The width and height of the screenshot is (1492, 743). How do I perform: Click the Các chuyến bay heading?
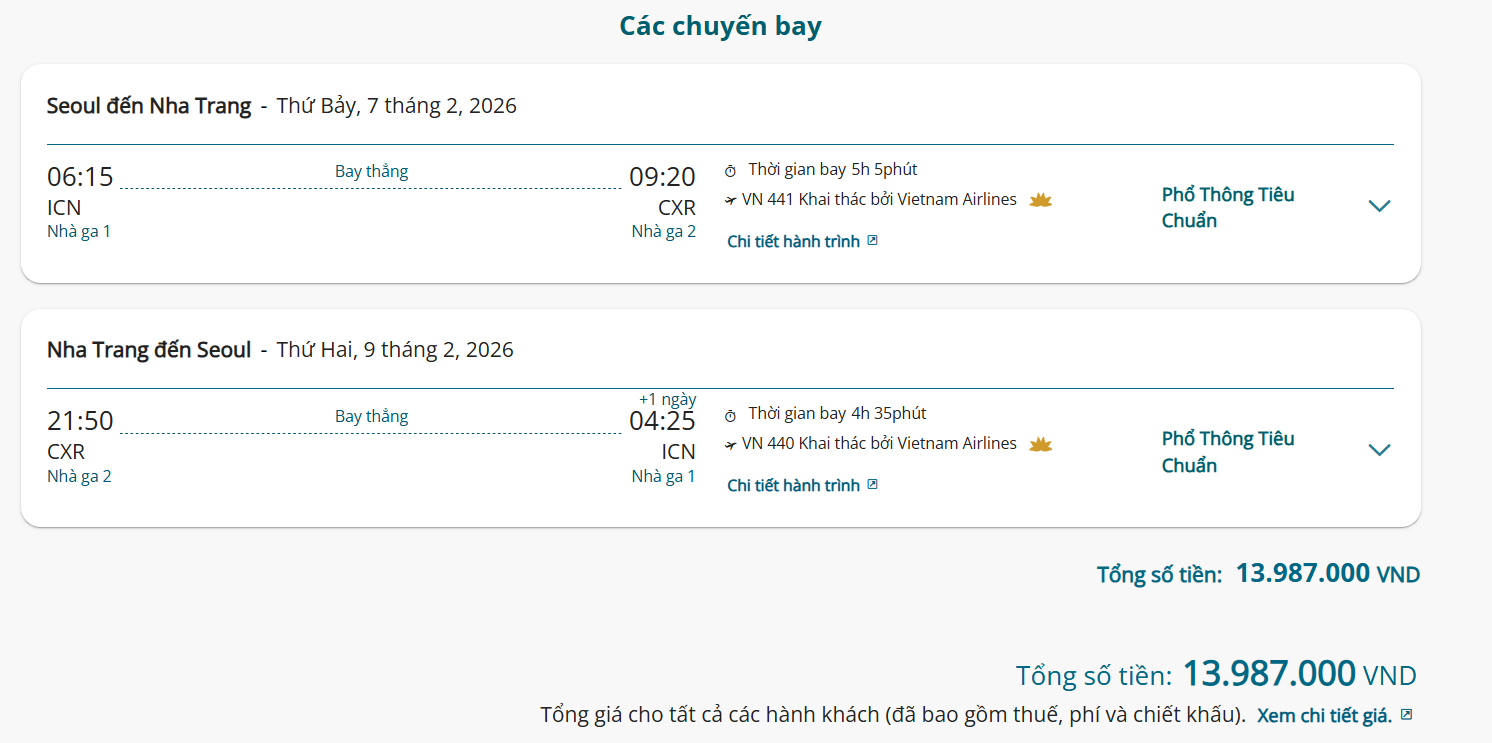(x=720, y=26)
